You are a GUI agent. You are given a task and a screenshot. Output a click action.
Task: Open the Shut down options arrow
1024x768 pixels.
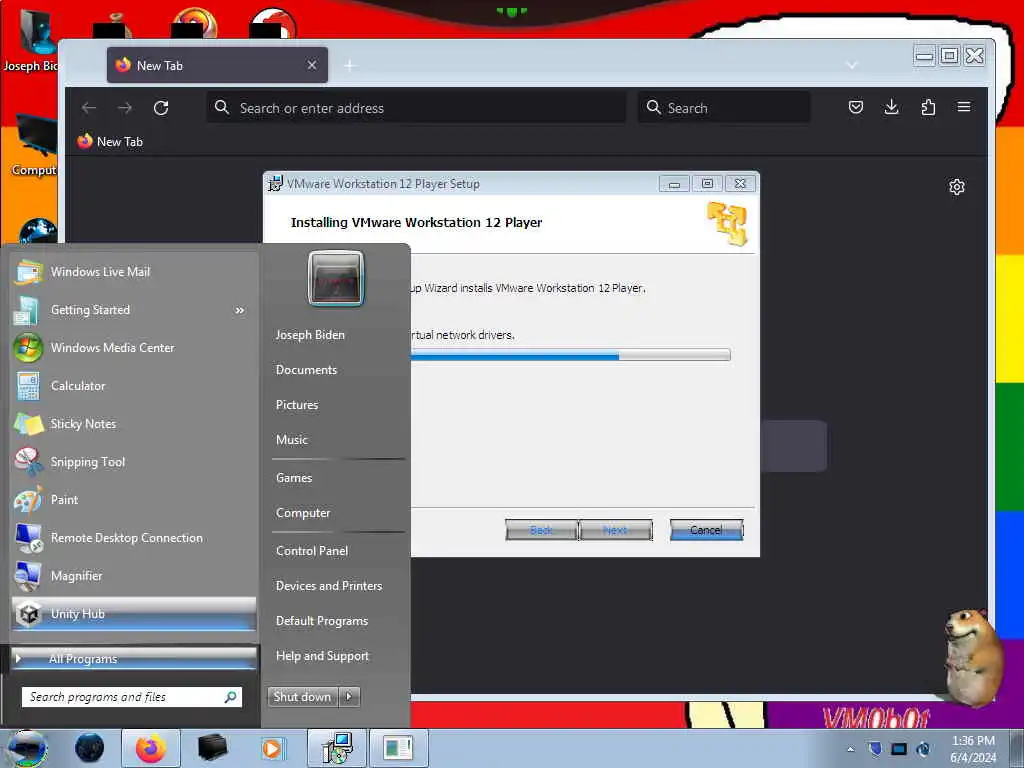(349, 697)
